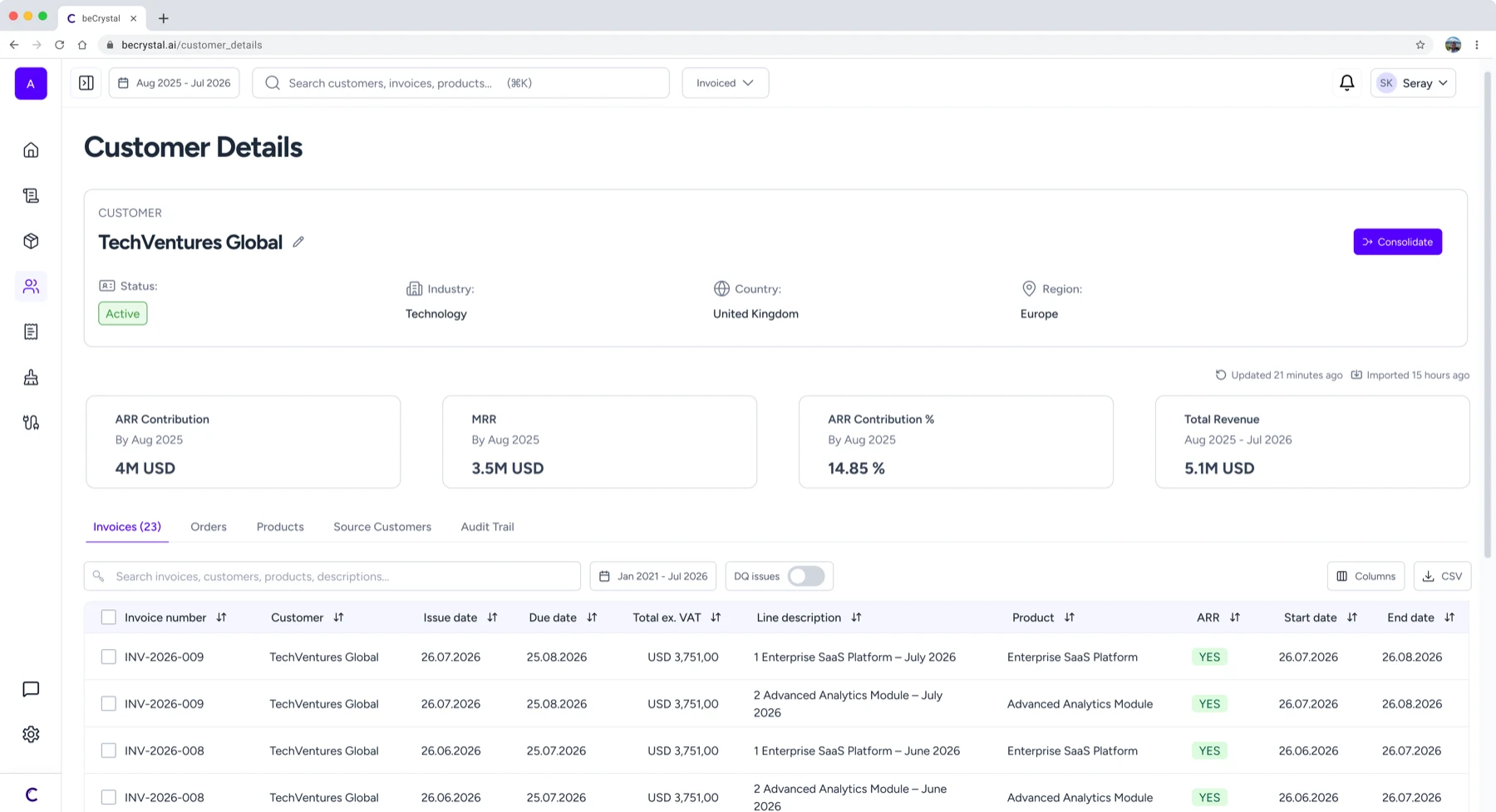The height and width of the screenshot is (812, 1496).
Task: Sort by Customer column
Action: pos(338,618)
